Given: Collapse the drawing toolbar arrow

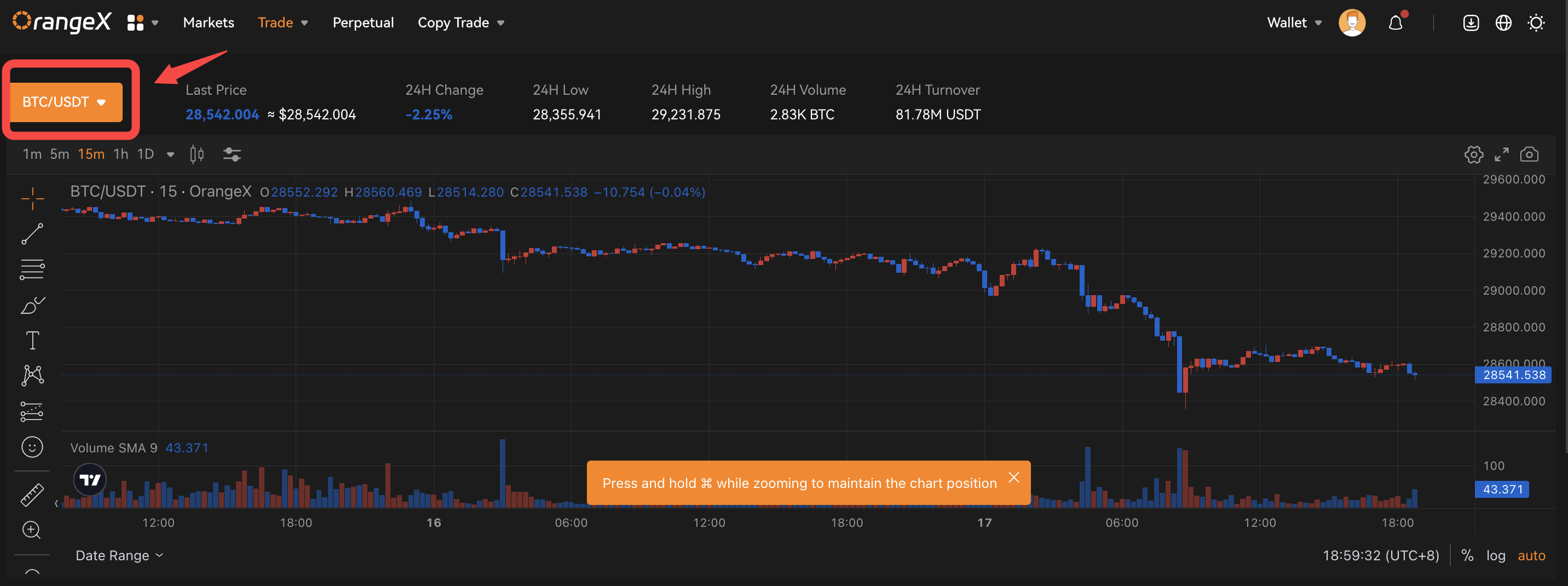Looking at the screenshot, I should 56,503.
